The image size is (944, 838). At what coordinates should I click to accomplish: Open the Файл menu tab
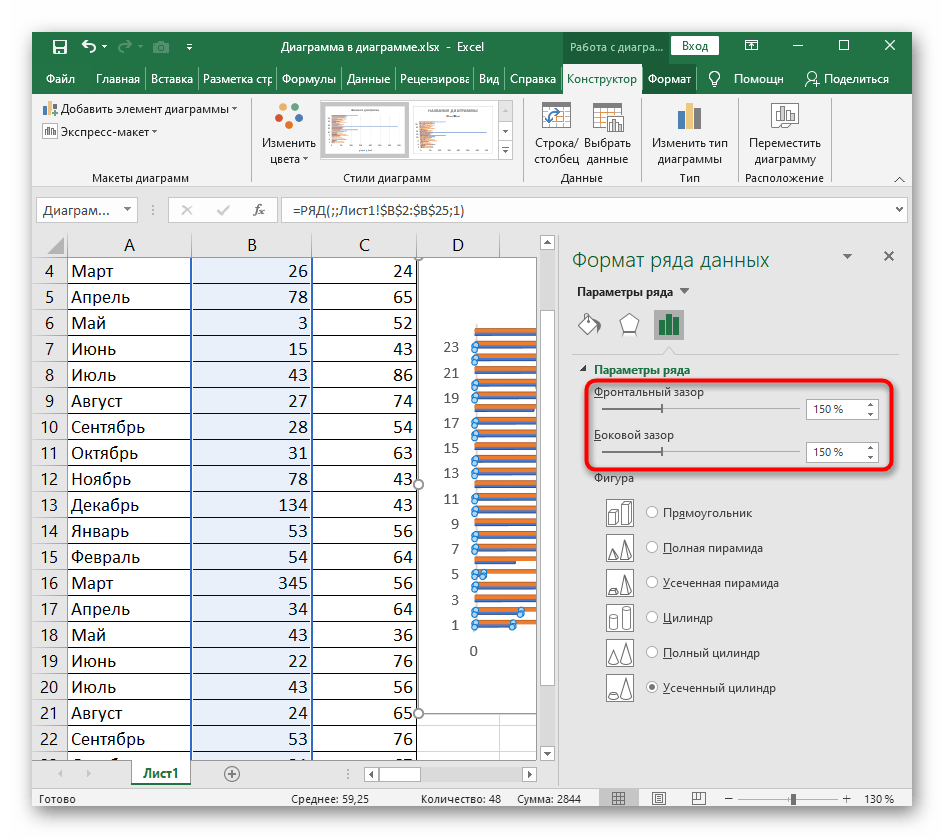(x=60, y=79)
